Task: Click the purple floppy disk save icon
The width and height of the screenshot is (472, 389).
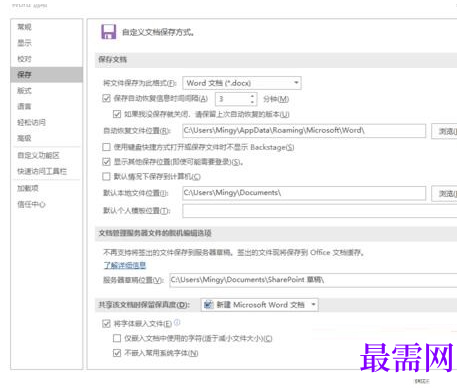Action: pos(109,32)
